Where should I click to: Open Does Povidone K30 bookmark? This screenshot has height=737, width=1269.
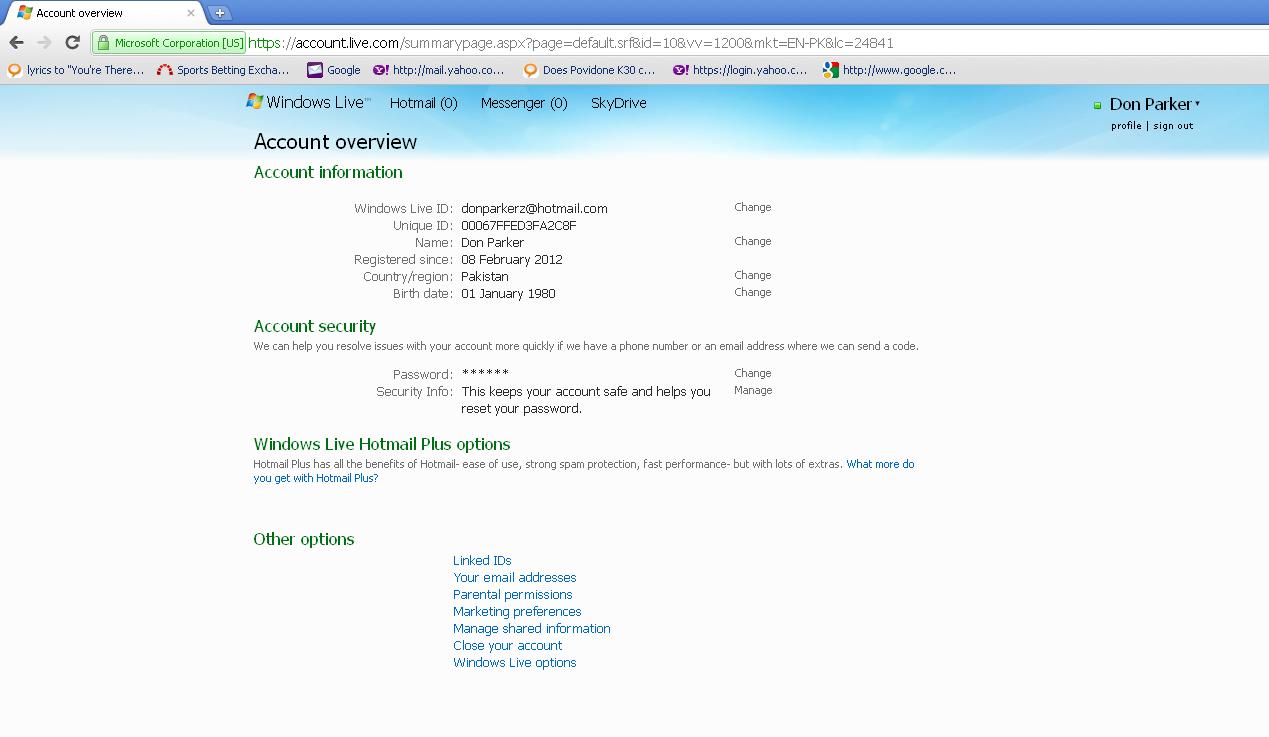click(x=589, y=70)
